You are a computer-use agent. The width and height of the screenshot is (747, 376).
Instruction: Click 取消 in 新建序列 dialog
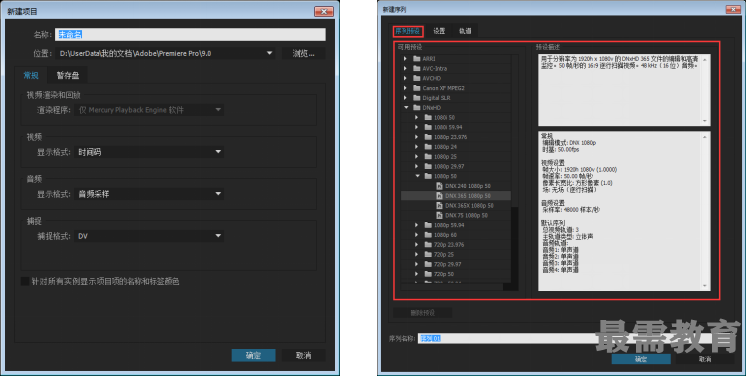coord(705,359)
